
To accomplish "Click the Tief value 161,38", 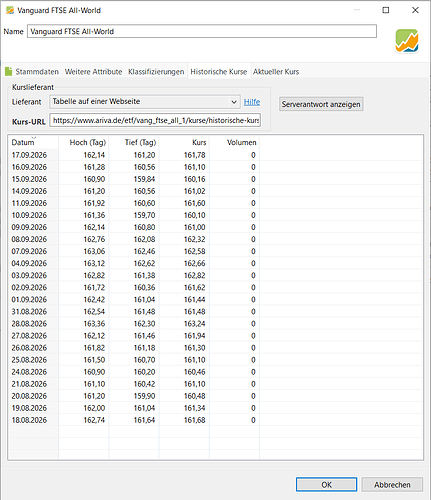I will tap(145, 275).
